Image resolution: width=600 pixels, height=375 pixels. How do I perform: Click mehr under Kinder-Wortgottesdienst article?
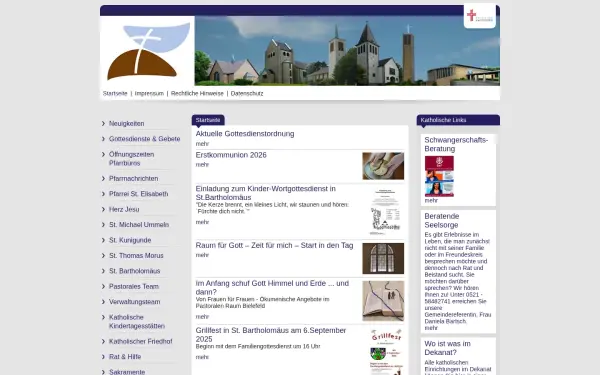tap(202, 222)
